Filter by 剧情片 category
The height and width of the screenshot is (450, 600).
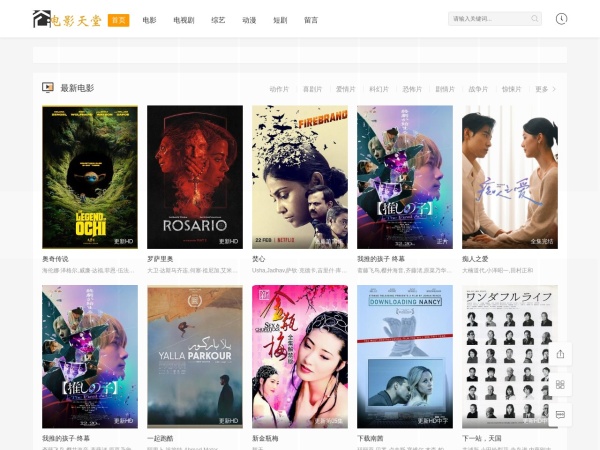(445, 89)
